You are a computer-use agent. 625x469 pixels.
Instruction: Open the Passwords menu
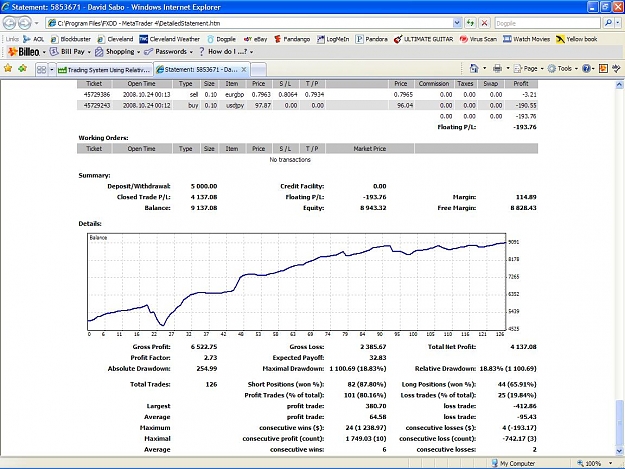coord(168,52)
